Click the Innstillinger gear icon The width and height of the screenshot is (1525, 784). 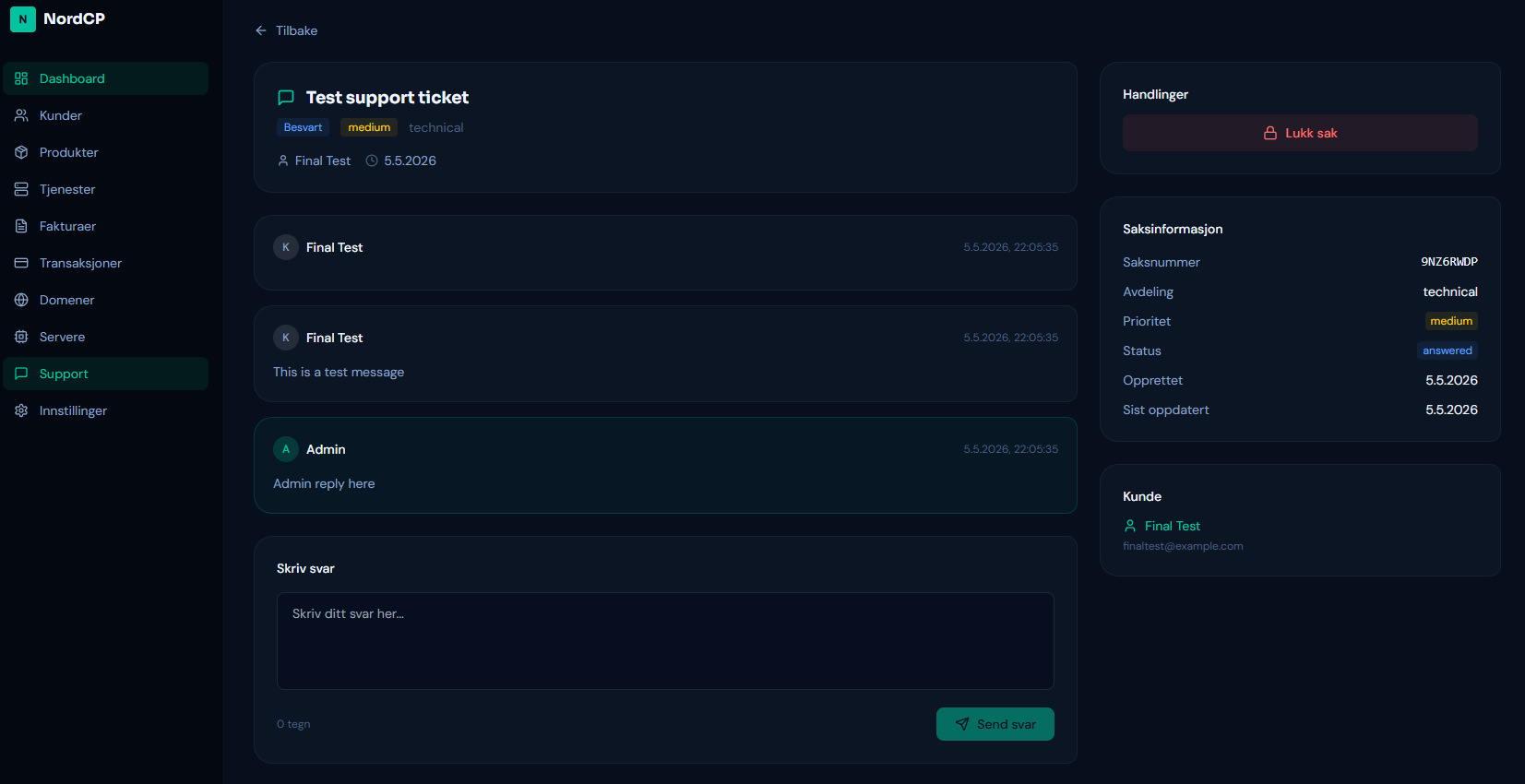click(21, 410)
